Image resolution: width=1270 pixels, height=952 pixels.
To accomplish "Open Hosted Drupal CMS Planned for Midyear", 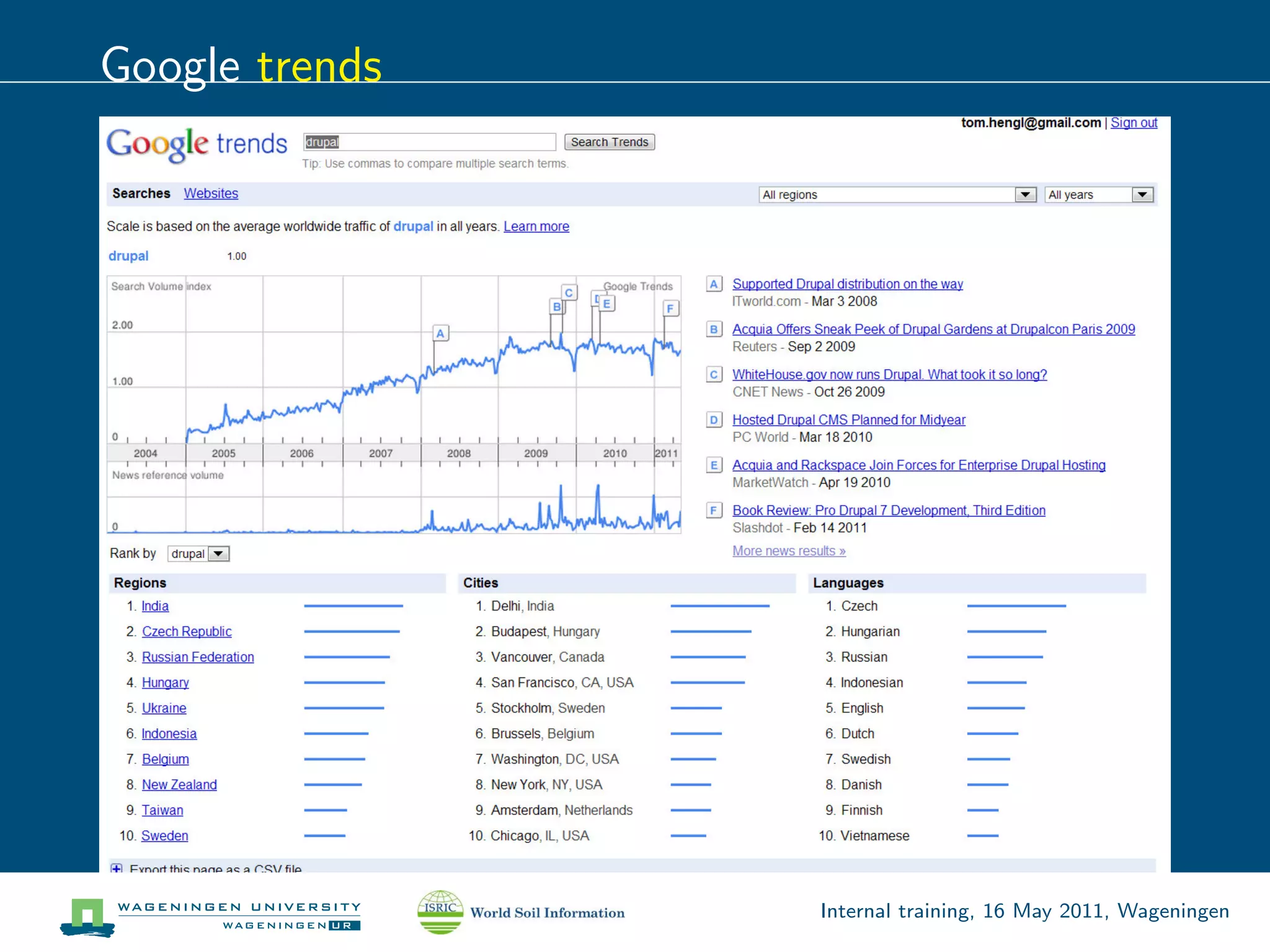I will [x=849, y=420].
